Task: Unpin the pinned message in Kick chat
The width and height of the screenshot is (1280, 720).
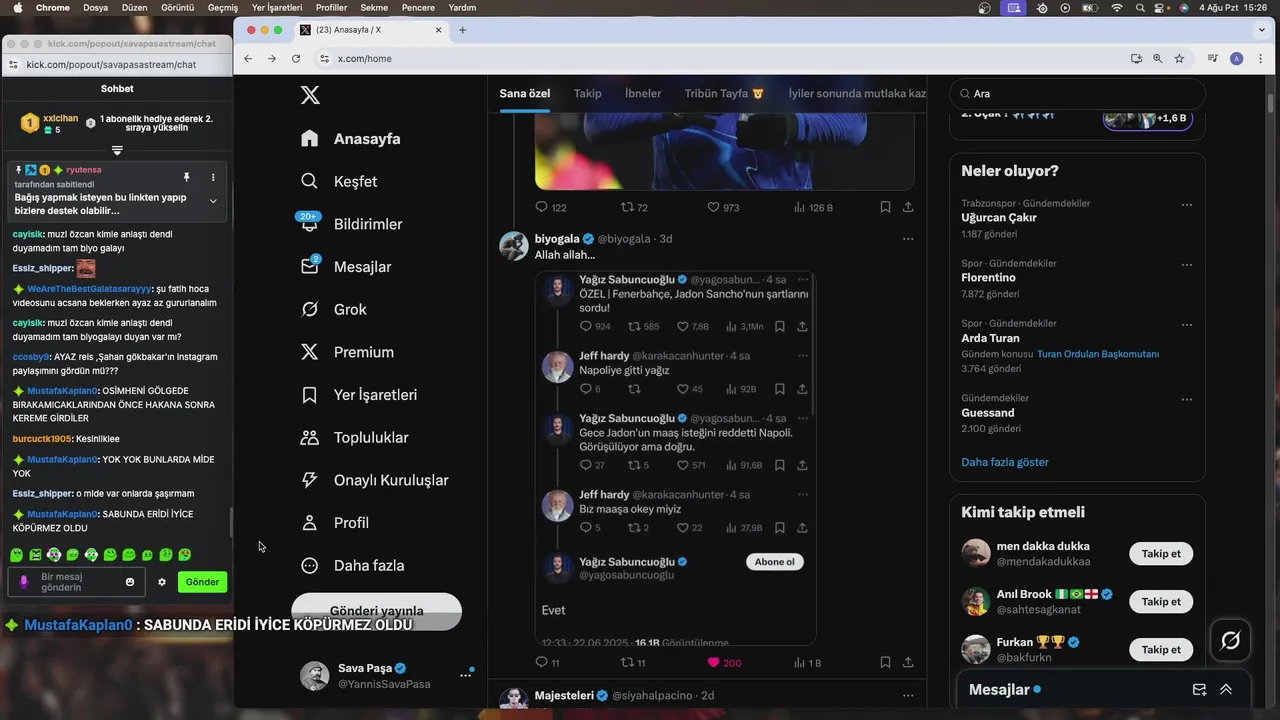Action: point(186,177)
